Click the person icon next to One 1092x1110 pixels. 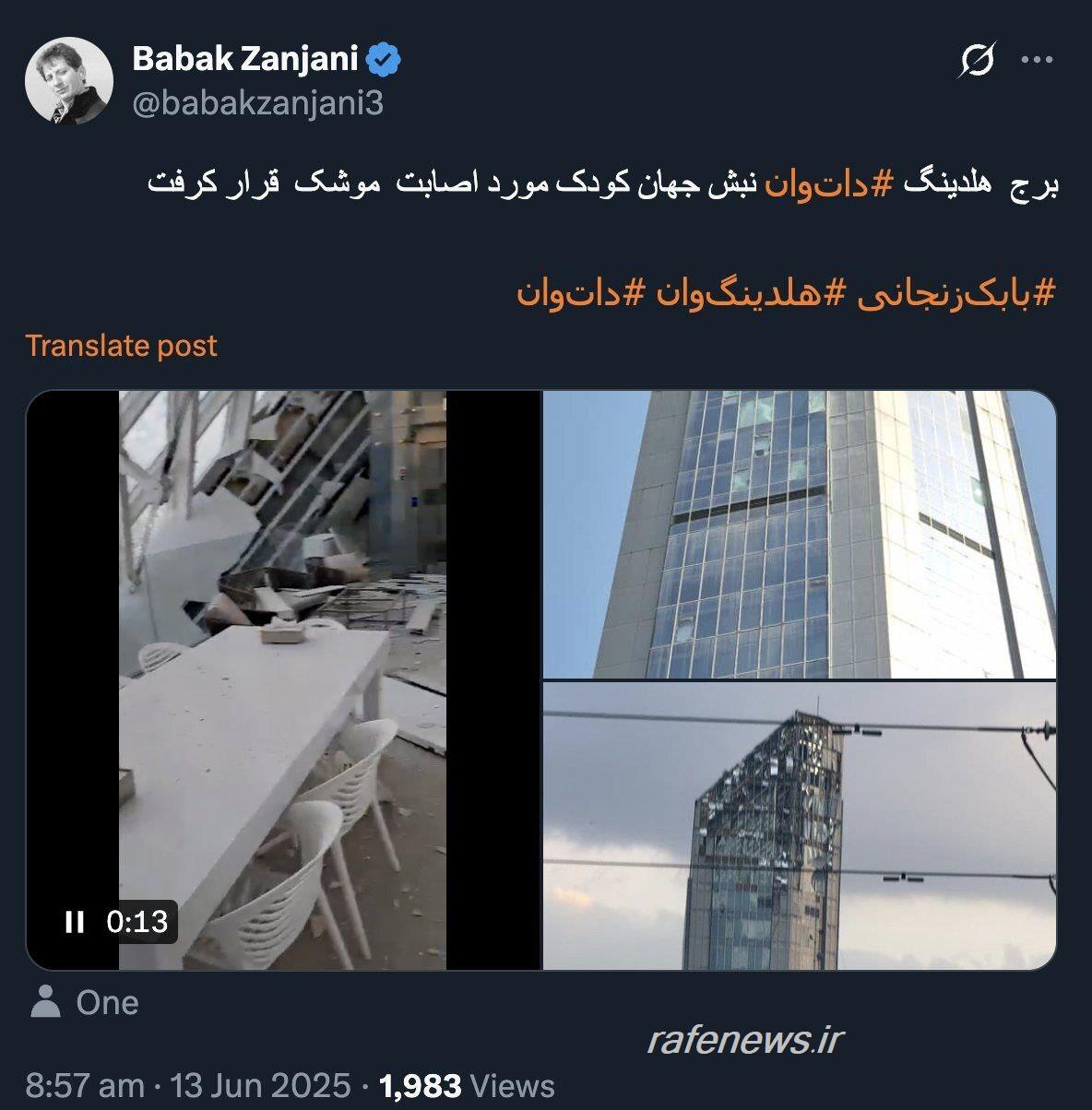[x=45, y=1001]
